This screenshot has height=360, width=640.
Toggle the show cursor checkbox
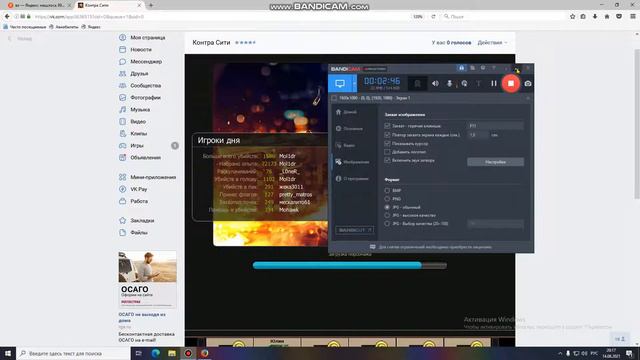point(387,143)
